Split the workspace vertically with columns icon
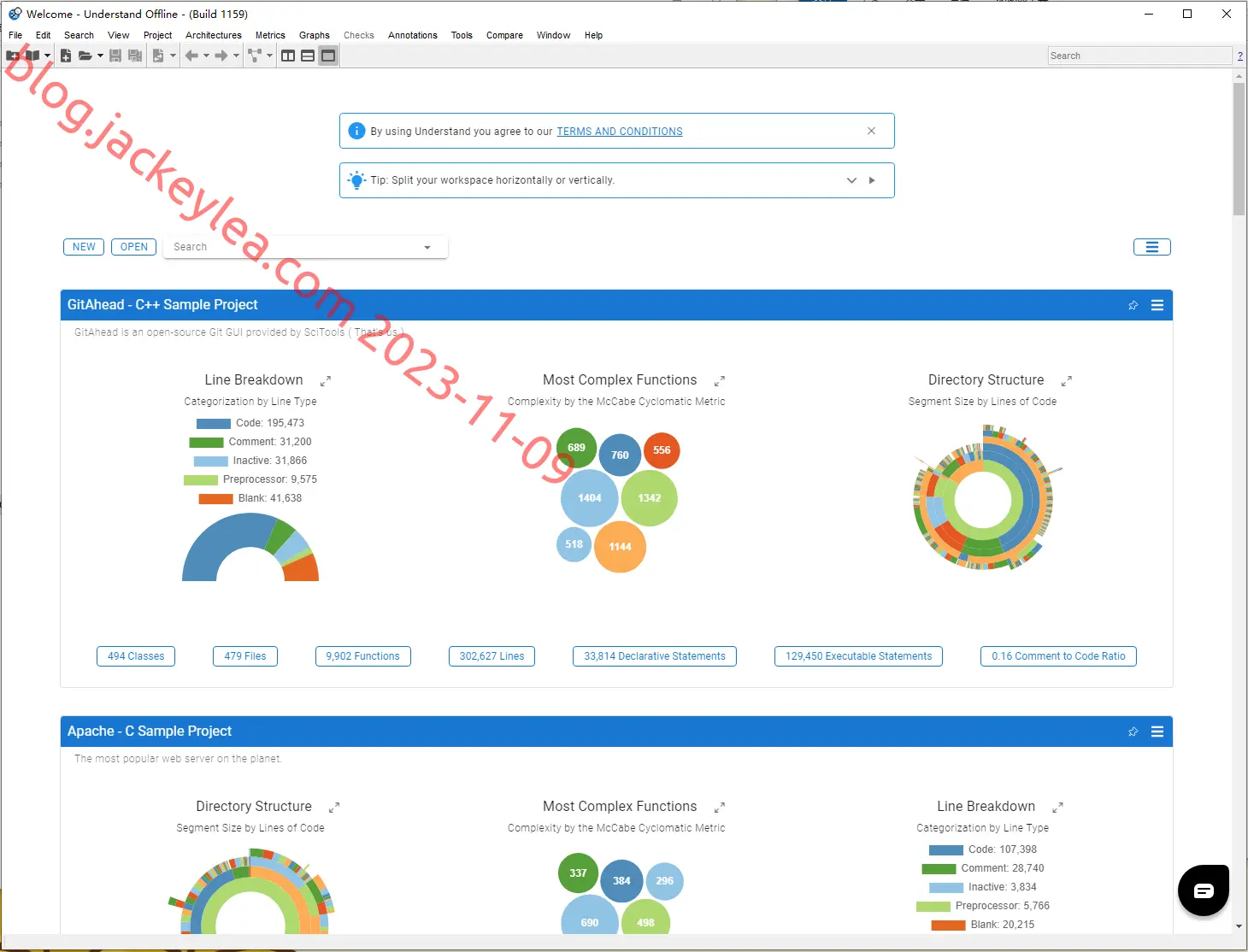The image size is (1248, 952). [288, 56]
